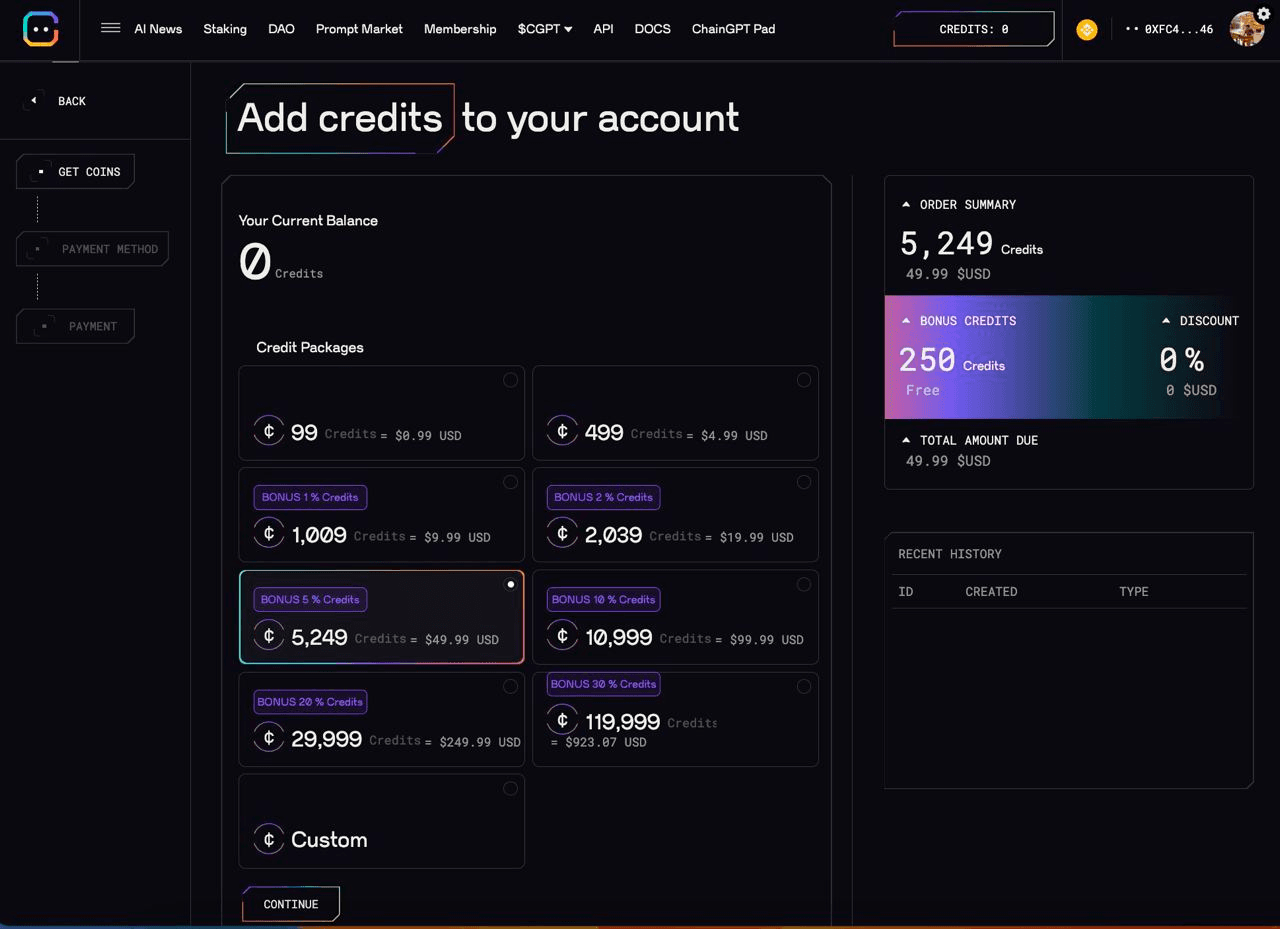The width and height of the screenshot is (1280, 929).
Task: Collapse the Order Summary section
Action: click(x=906, y=204)
